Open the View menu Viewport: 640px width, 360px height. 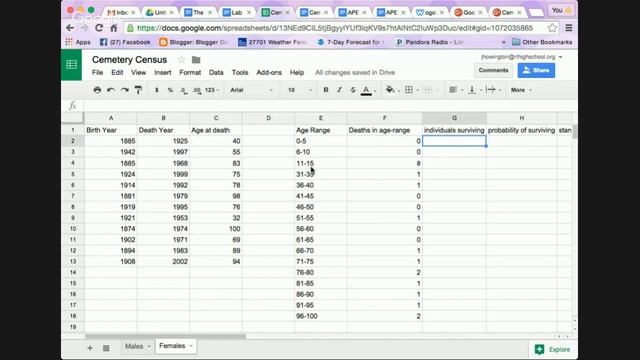pos(138,72)
